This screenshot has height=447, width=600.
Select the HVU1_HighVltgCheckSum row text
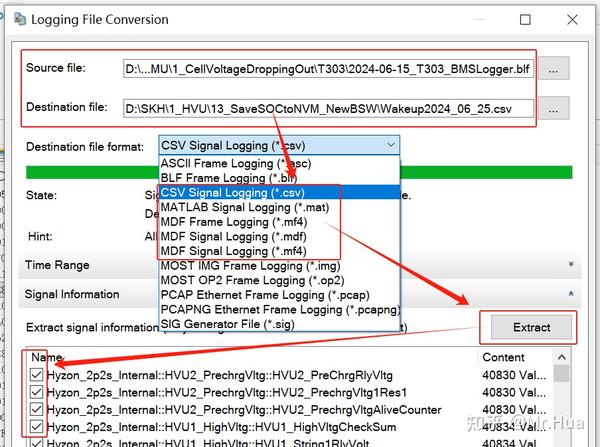pos(221,427)
